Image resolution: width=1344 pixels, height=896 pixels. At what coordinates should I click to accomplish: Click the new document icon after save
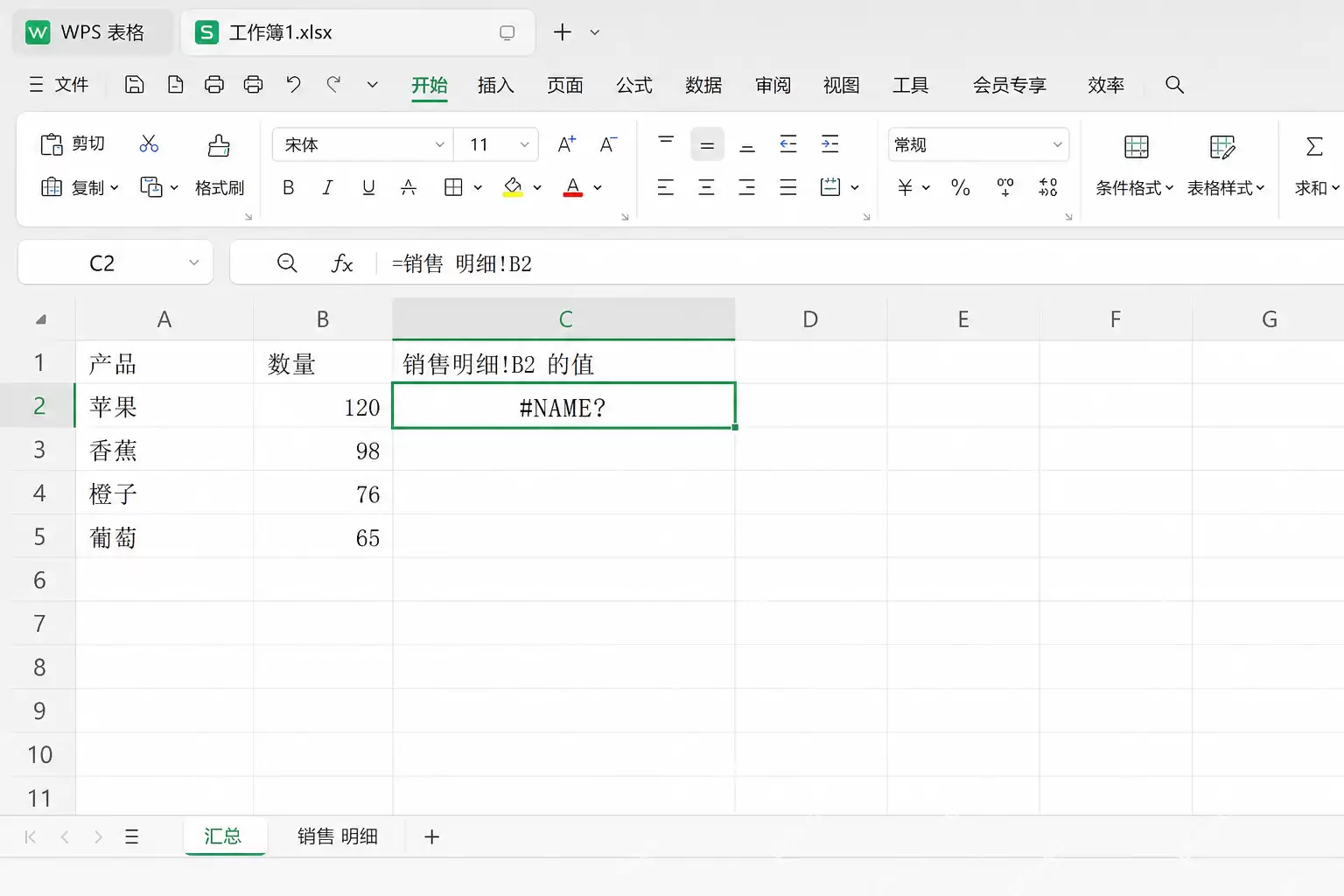coord(176,85)
